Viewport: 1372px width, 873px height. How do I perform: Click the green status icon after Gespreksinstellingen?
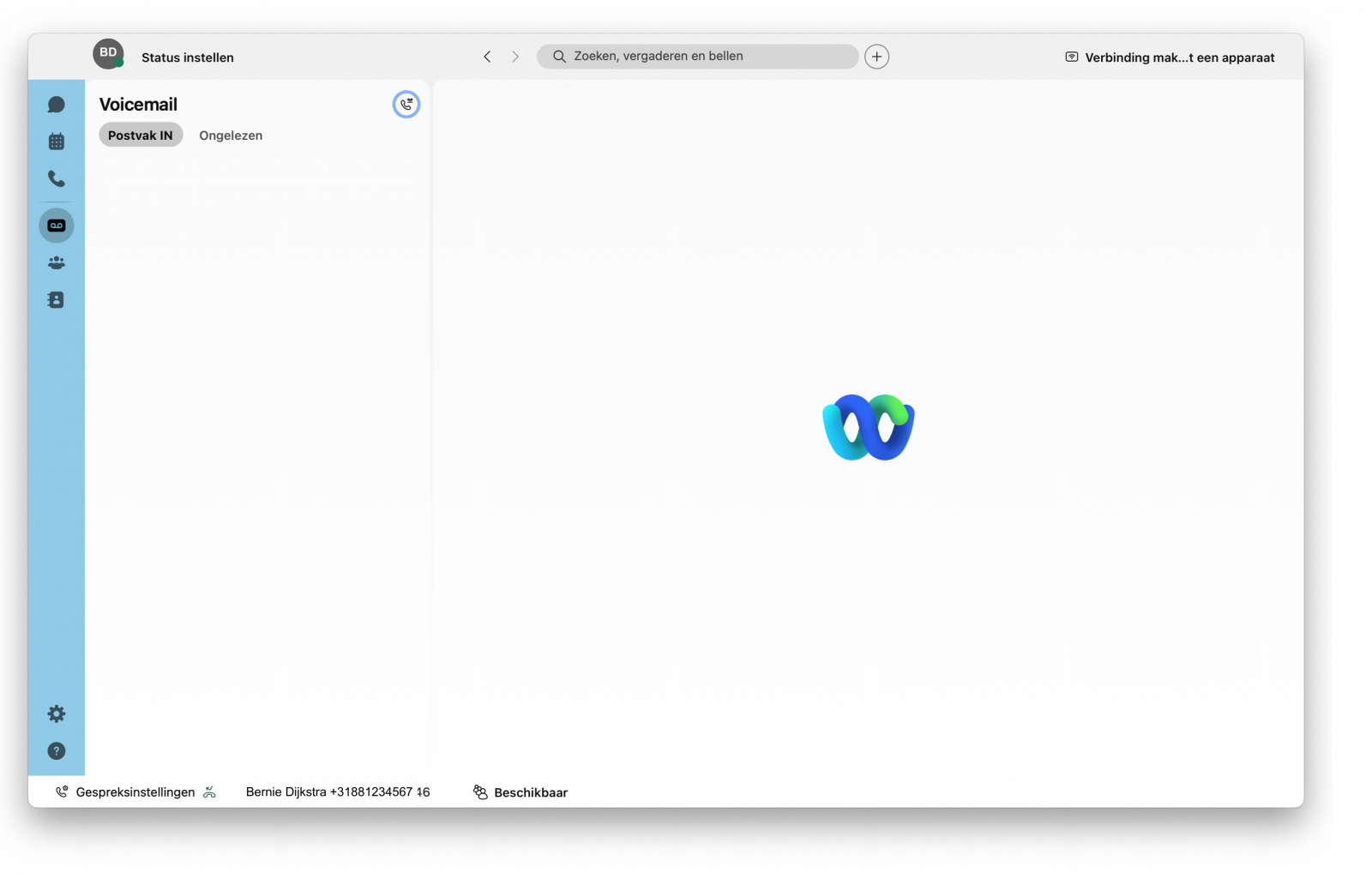point(209,792)
